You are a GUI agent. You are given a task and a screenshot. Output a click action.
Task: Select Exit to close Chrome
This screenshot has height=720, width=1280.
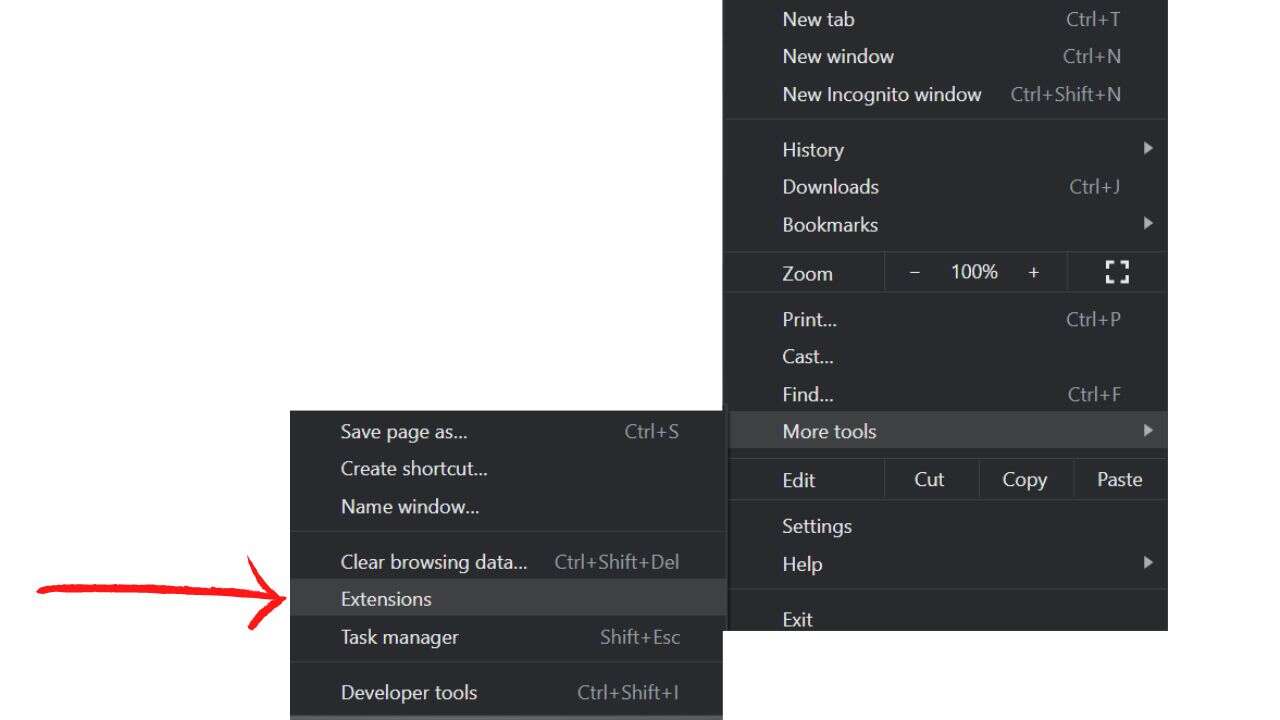click(797, 619)
